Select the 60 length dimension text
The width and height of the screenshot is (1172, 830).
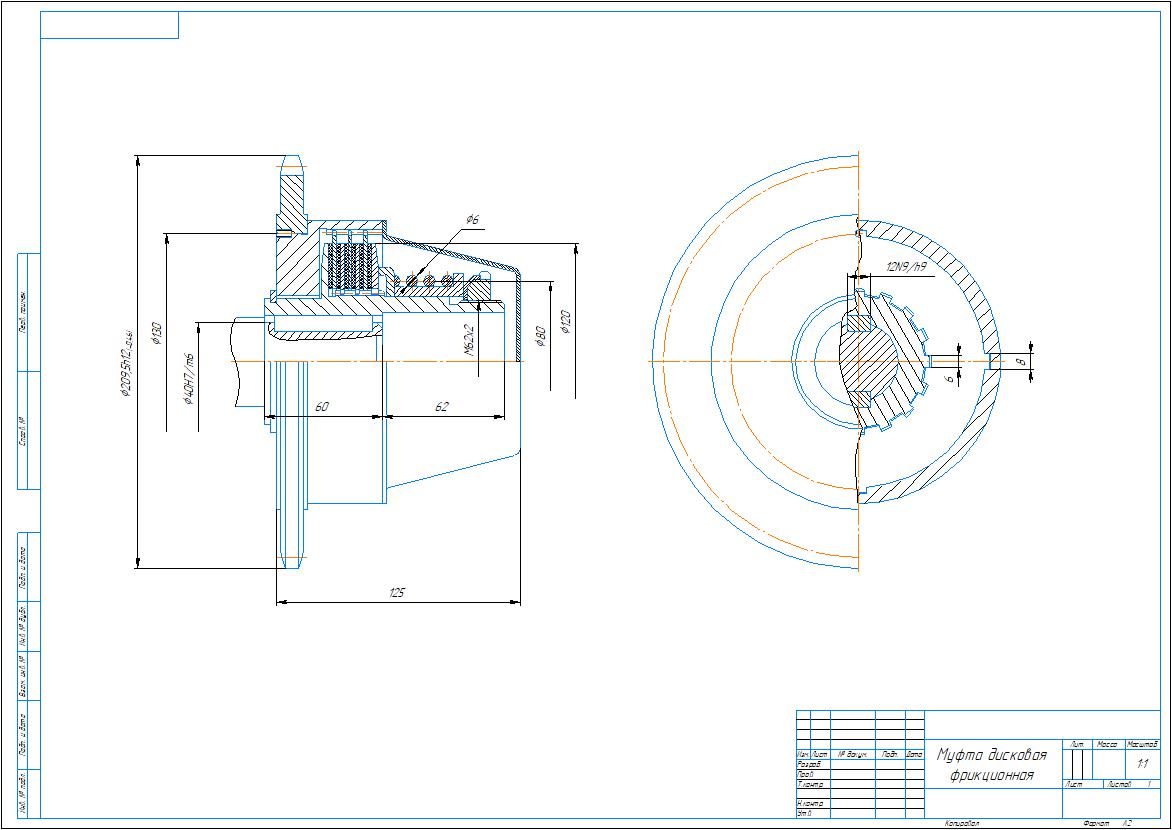[x=323, y=406]
